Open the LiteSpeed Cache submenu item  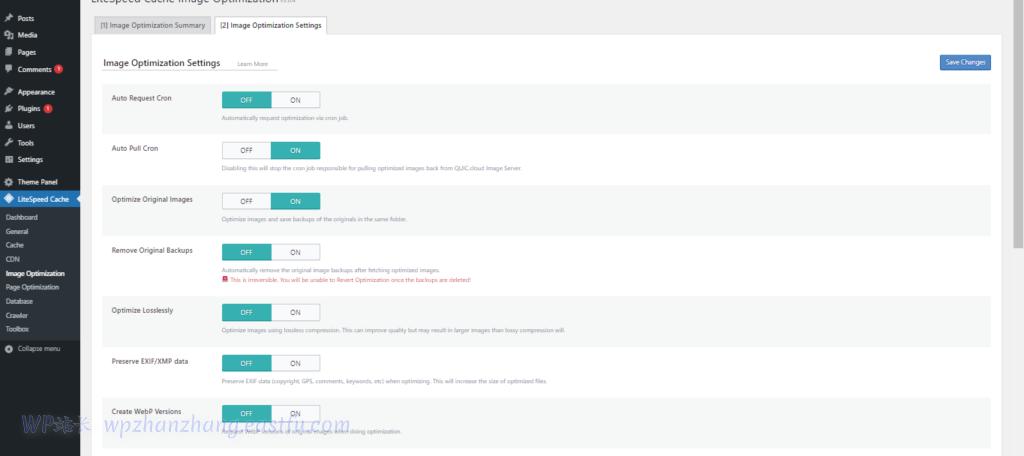[14, 245]
